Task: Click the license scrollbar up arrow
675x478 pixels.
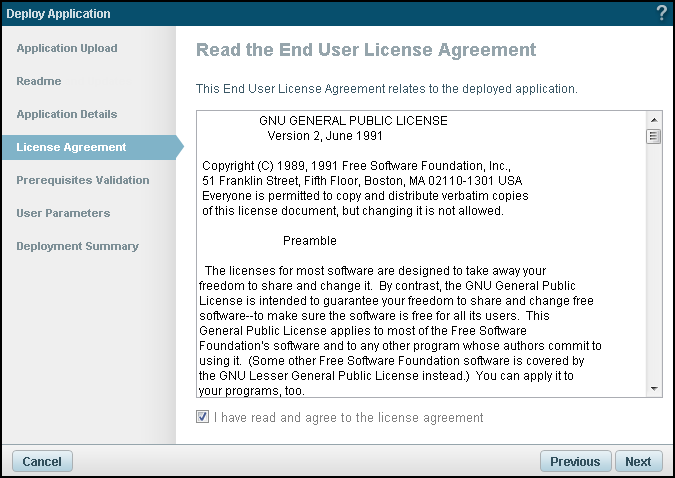Action: point(654,119)
